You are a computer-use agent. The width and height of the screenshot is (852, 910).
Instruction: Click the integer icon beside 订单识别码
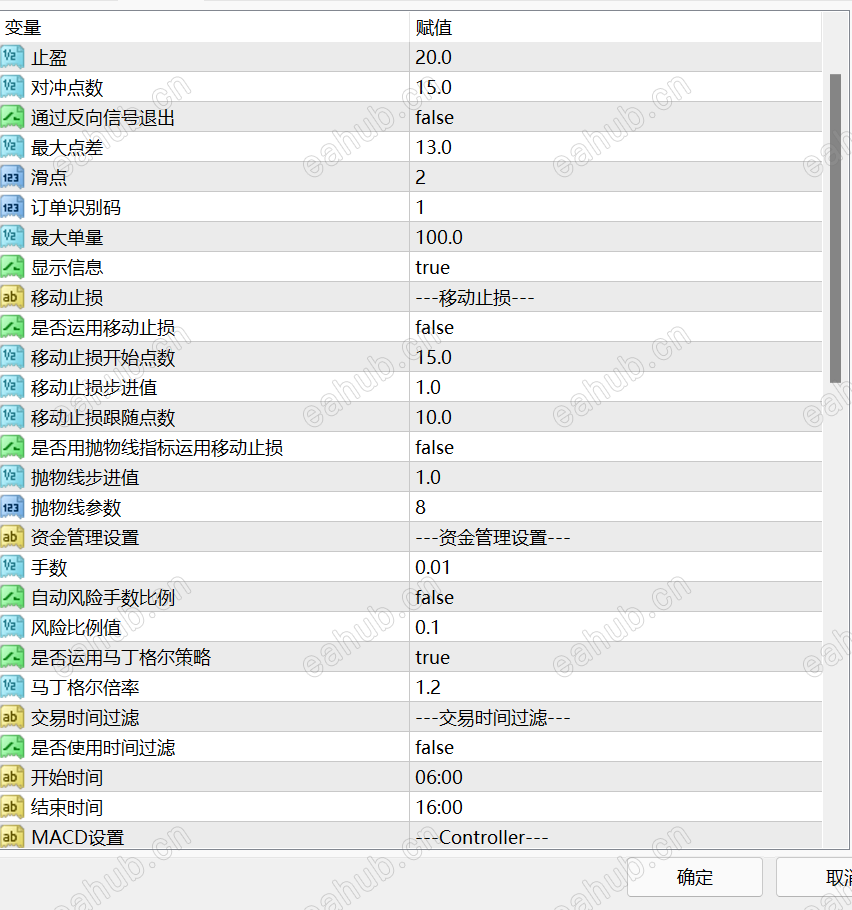tap(14, 207)
